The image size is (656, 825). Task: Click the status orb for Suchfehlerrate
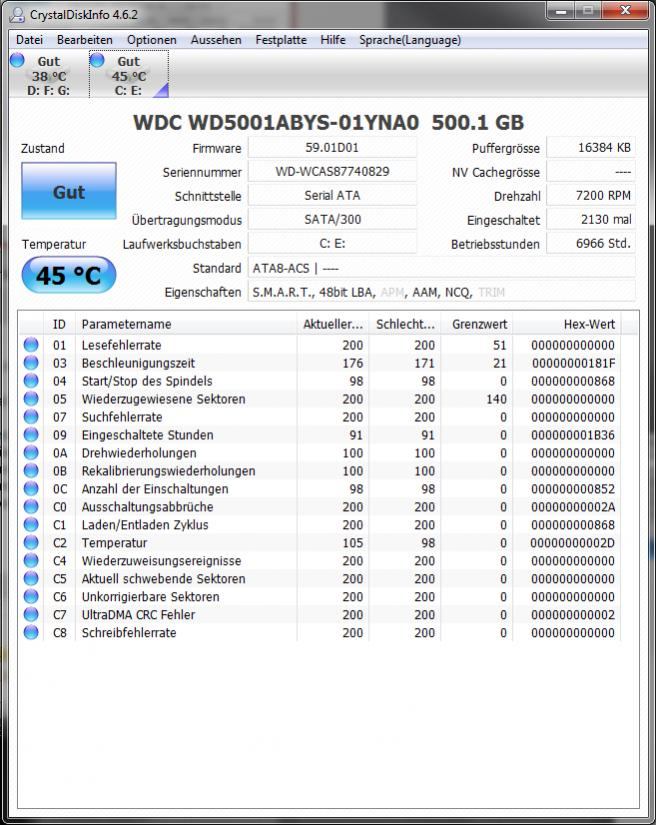coord(31,417)
